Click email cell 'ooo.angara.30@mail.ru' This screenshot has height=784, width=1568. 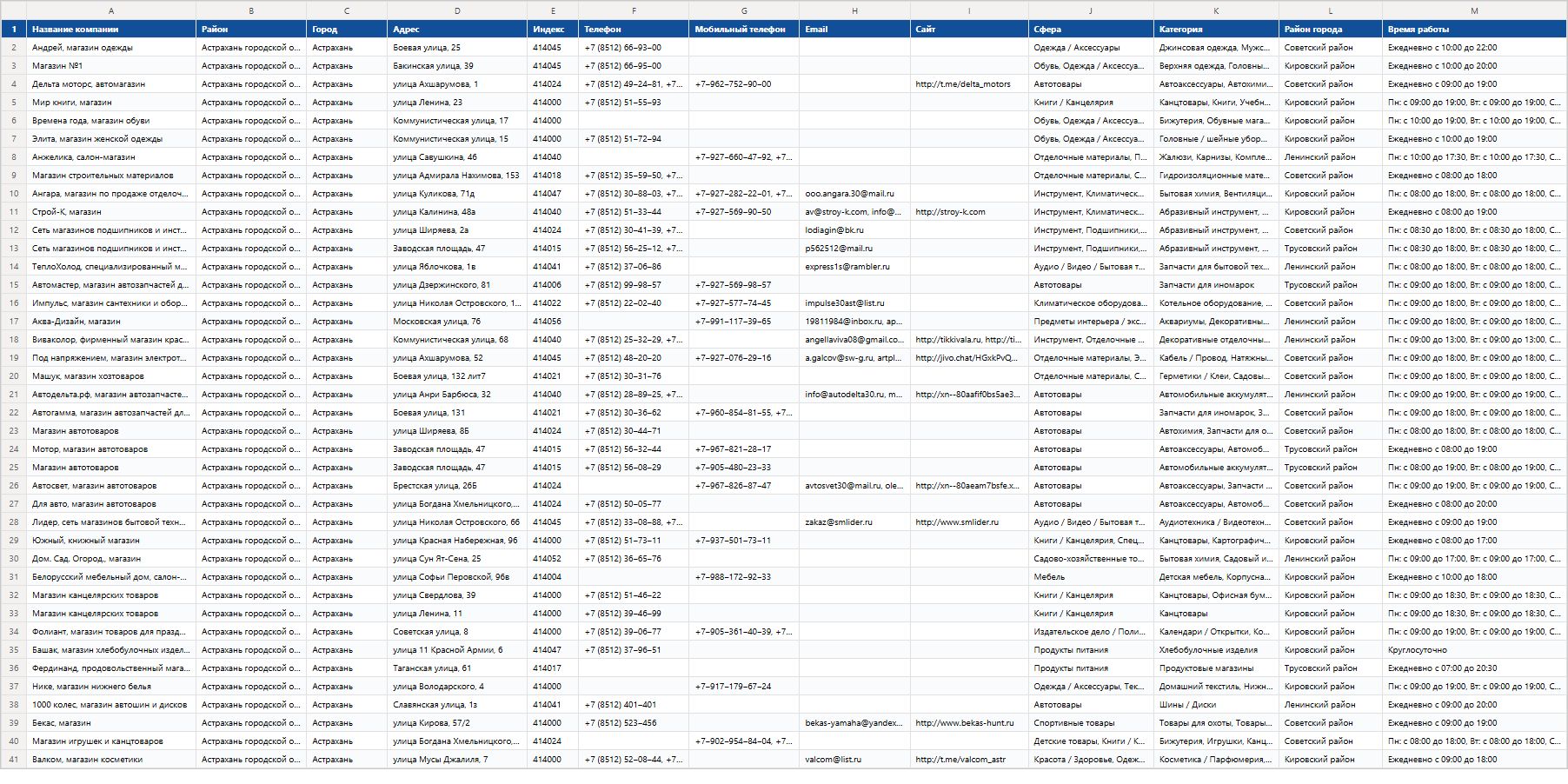(x=854, y=194)
